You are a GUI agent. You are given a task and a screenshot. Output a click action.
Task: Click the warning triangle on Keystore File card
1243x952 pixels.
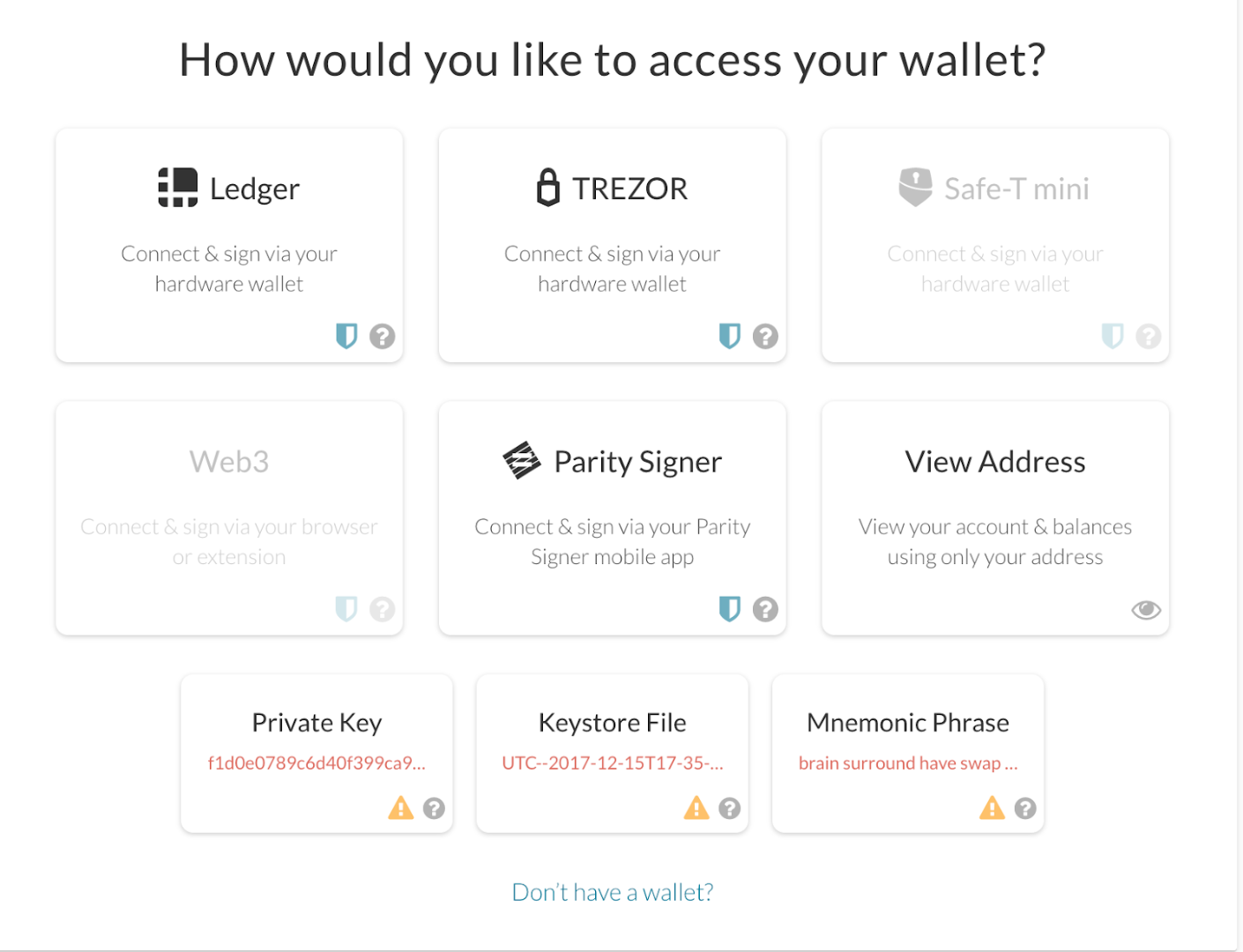(696, 808)
